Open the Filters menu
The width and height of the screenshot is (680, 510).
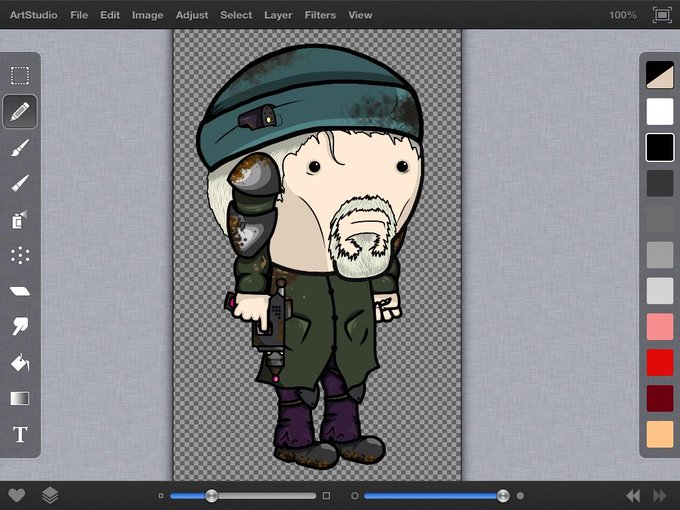point(320,15)
